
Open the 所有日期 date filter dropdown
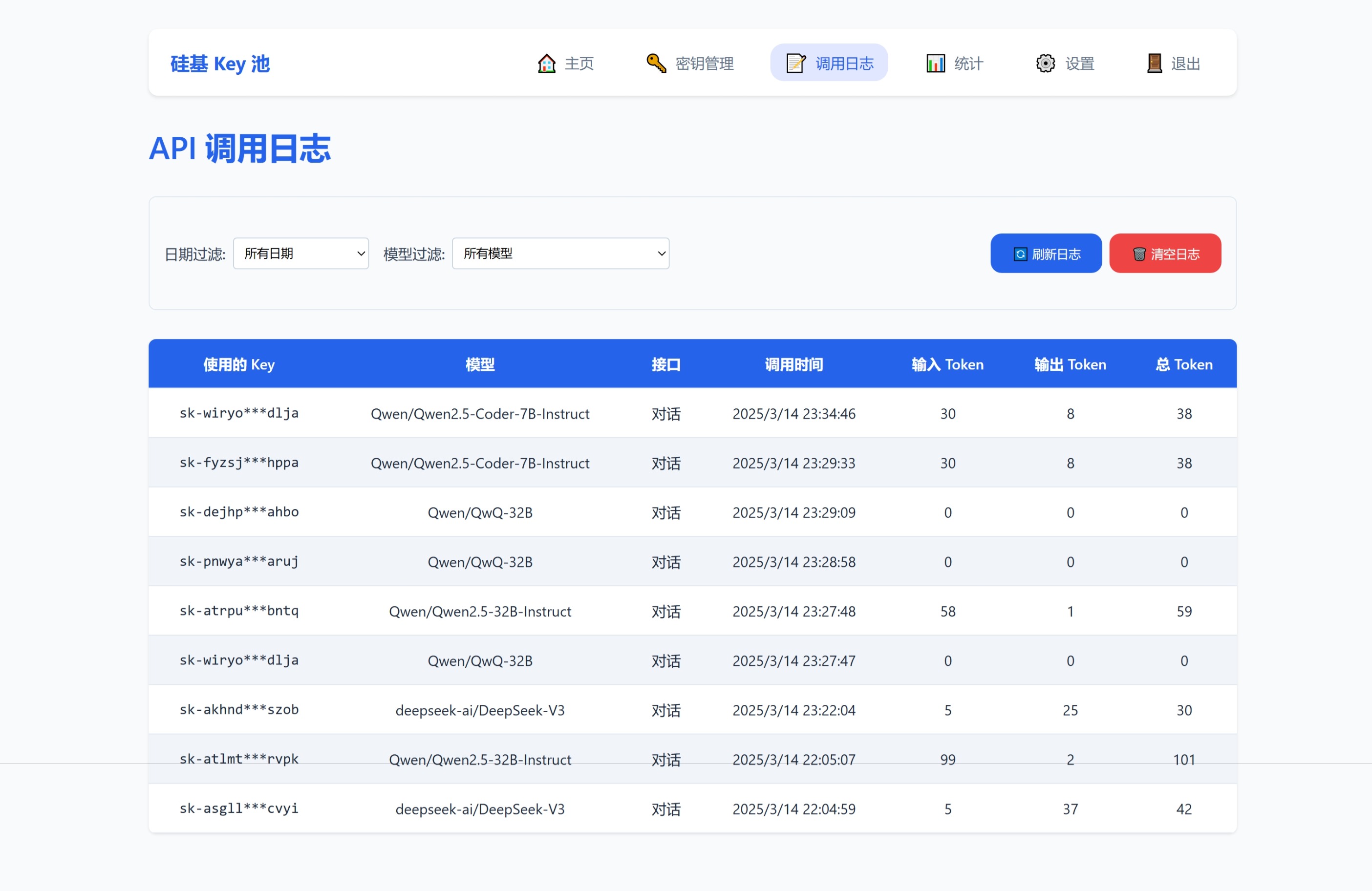(x=300, y=253)
